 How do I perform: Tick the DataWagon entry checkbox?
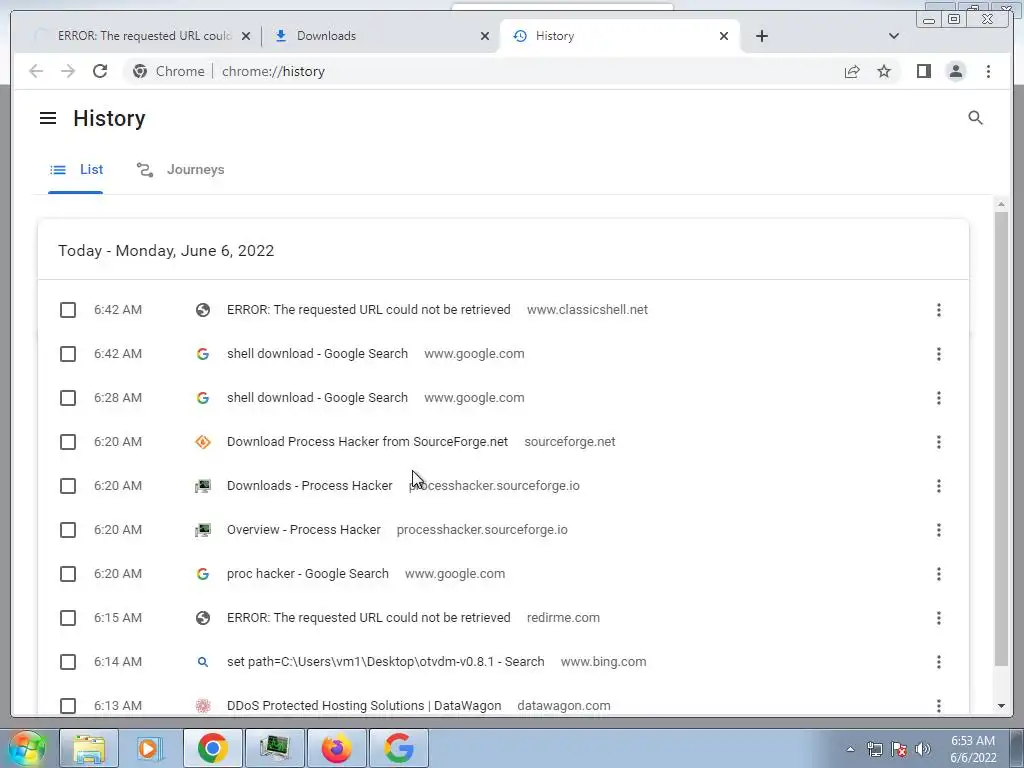68,706
